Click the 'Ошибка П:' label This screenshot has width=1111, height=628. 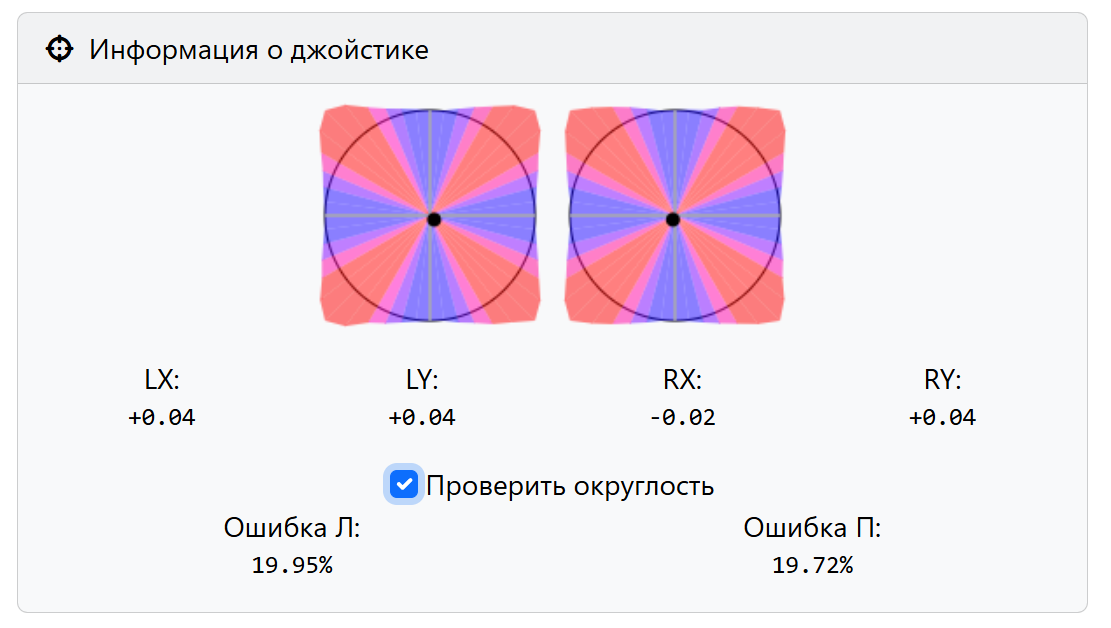812,528
